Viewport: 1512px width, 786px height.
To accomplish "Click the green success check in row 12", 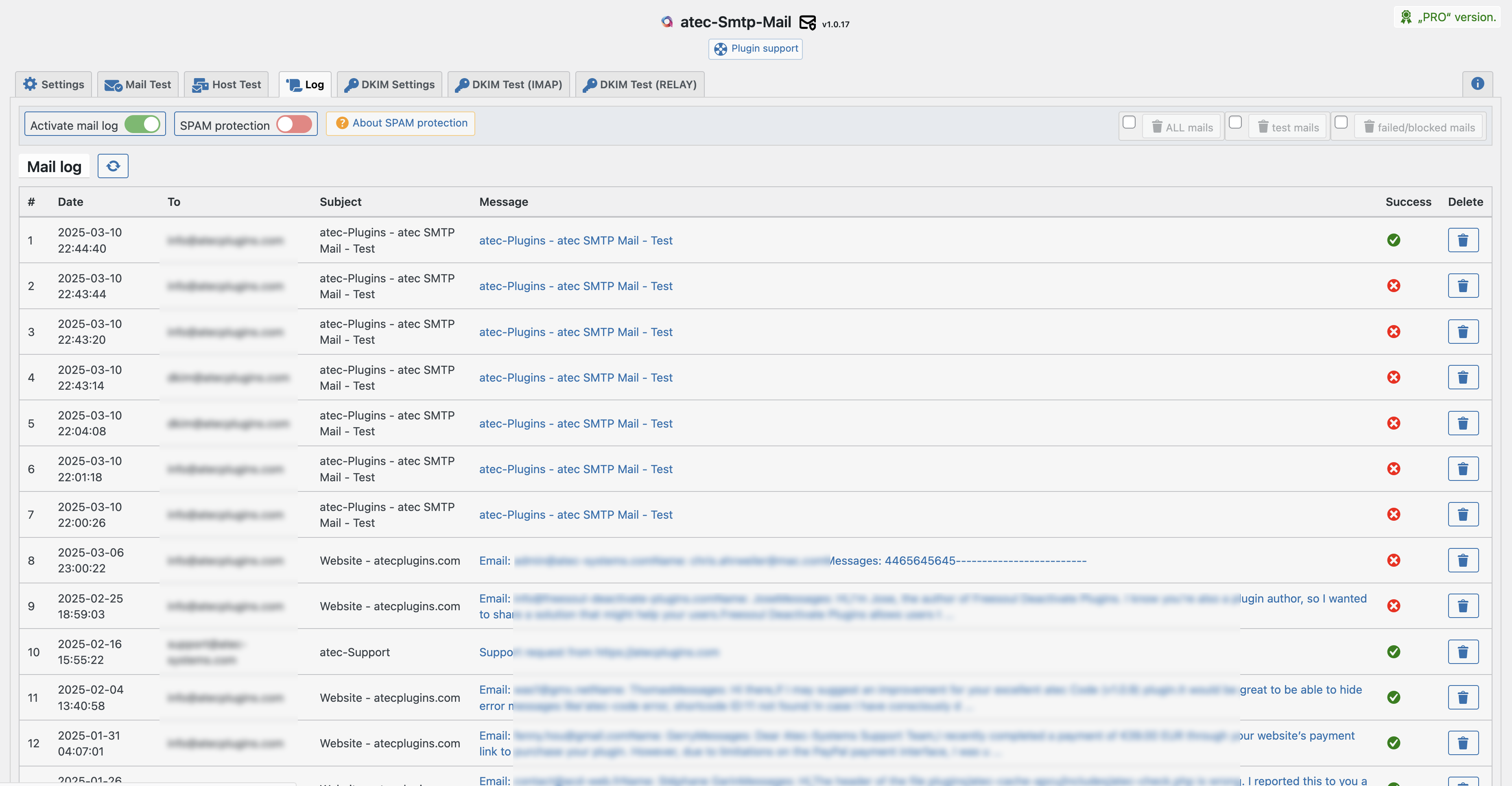I will click(1393, 743).
